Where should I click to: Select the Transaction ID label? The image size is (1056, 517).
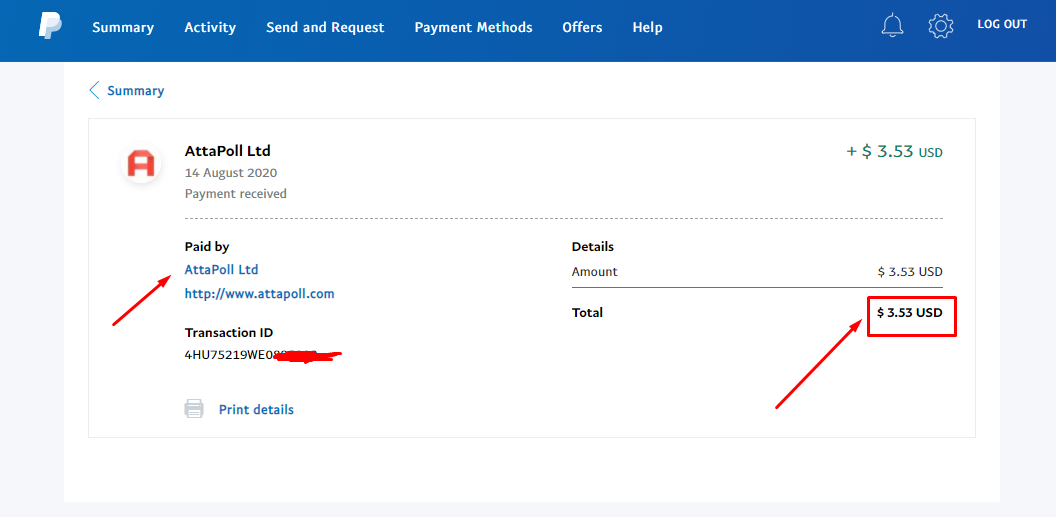point(229,333)
